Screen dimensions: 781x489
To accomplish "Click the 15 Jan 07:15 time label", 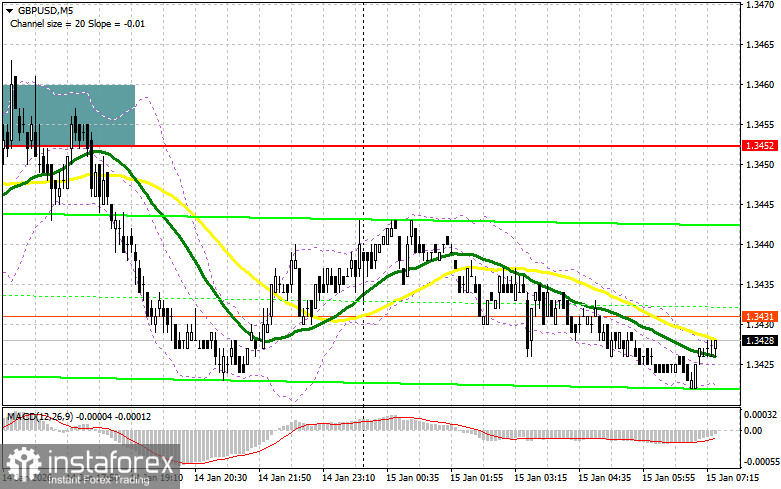I will point(733,478).
